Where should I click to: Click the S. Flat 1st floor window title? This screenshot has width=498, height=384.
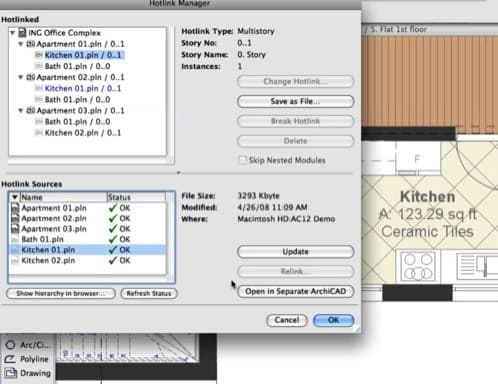point(398,29)
